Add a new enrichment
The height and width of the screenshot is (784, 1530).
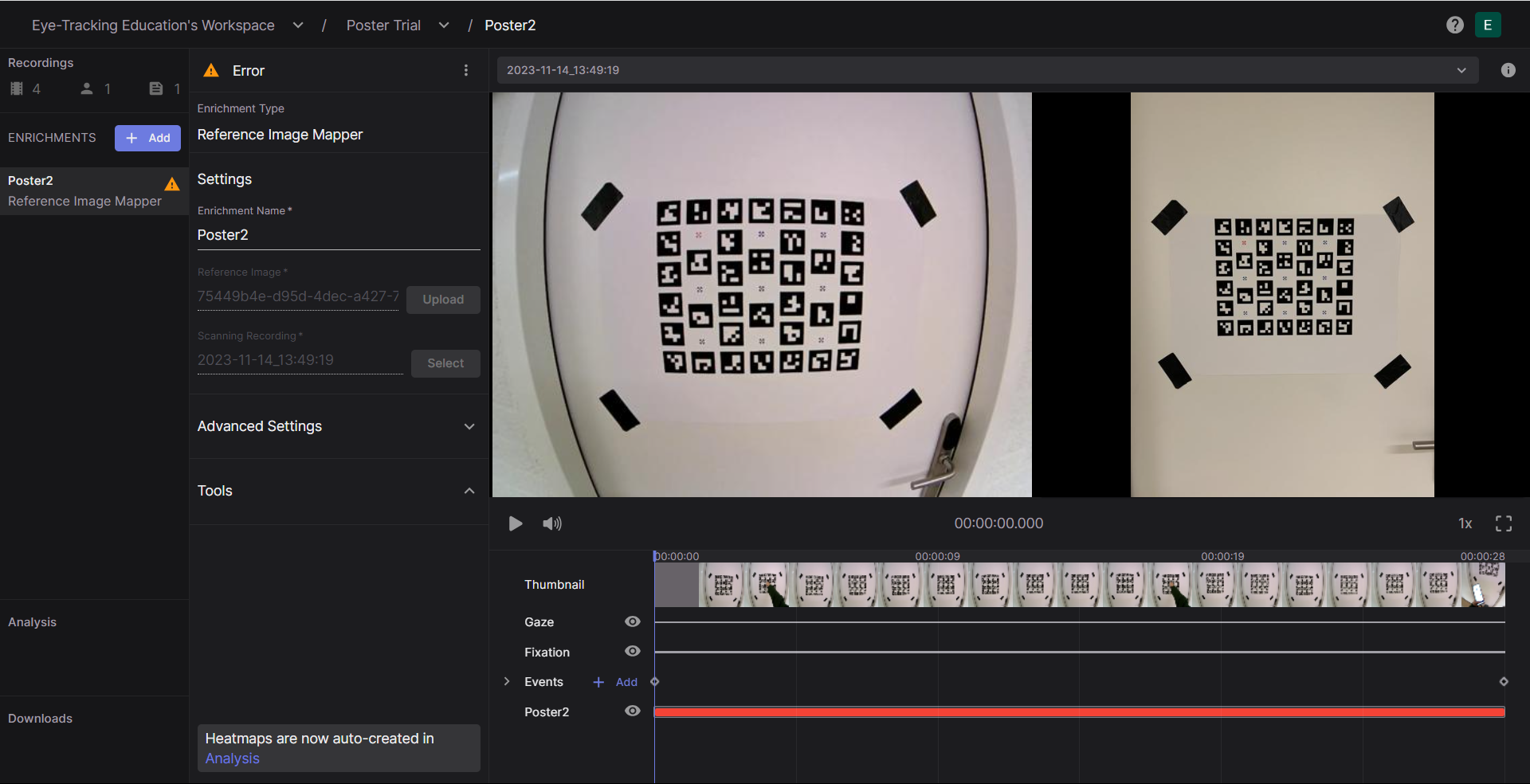[147, 138]
